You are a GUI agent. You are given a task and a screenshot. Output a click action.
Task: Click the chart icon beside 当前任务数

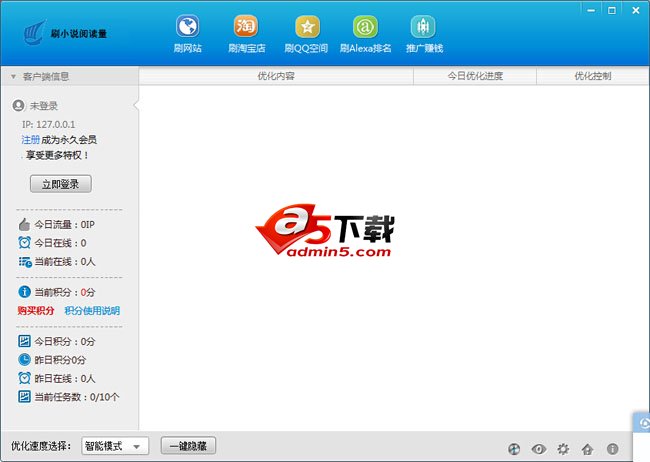point(24,396)
